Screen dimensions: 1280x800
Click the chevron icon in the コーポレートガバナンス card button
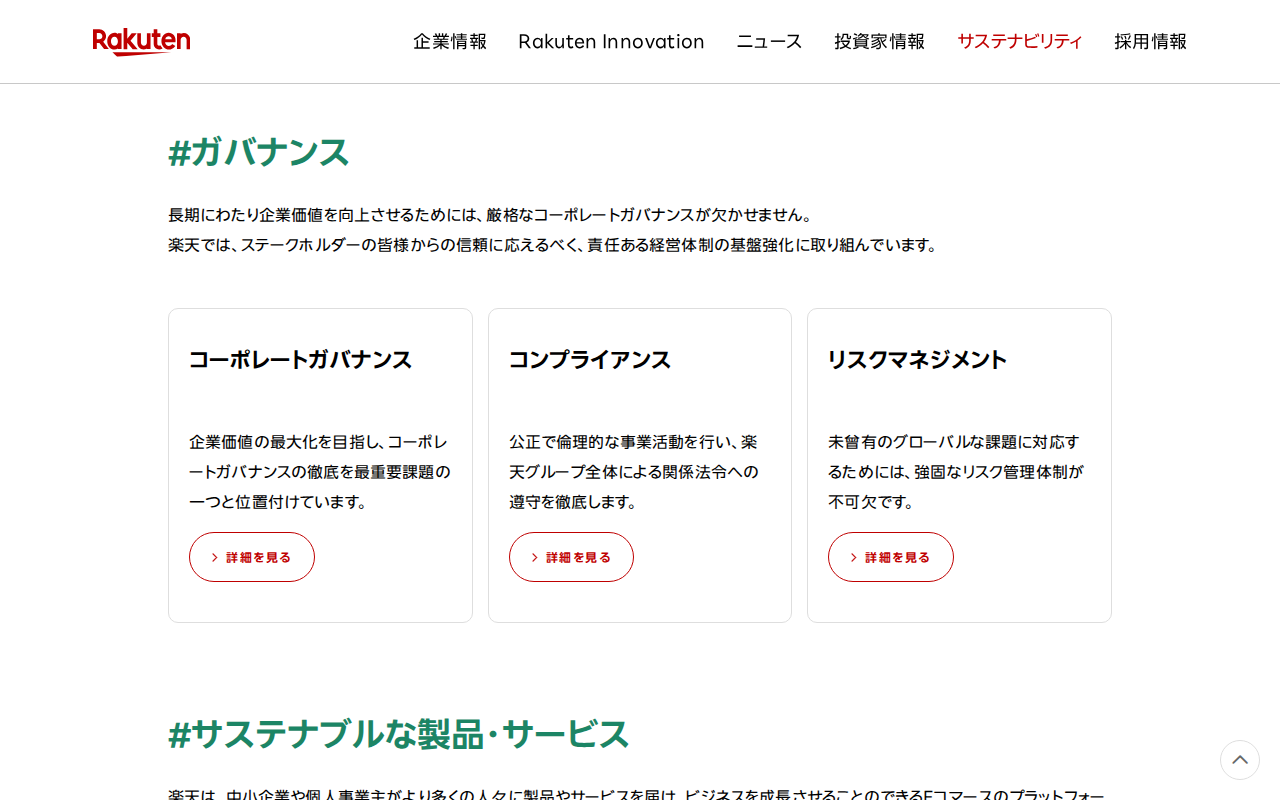point(214,558)
